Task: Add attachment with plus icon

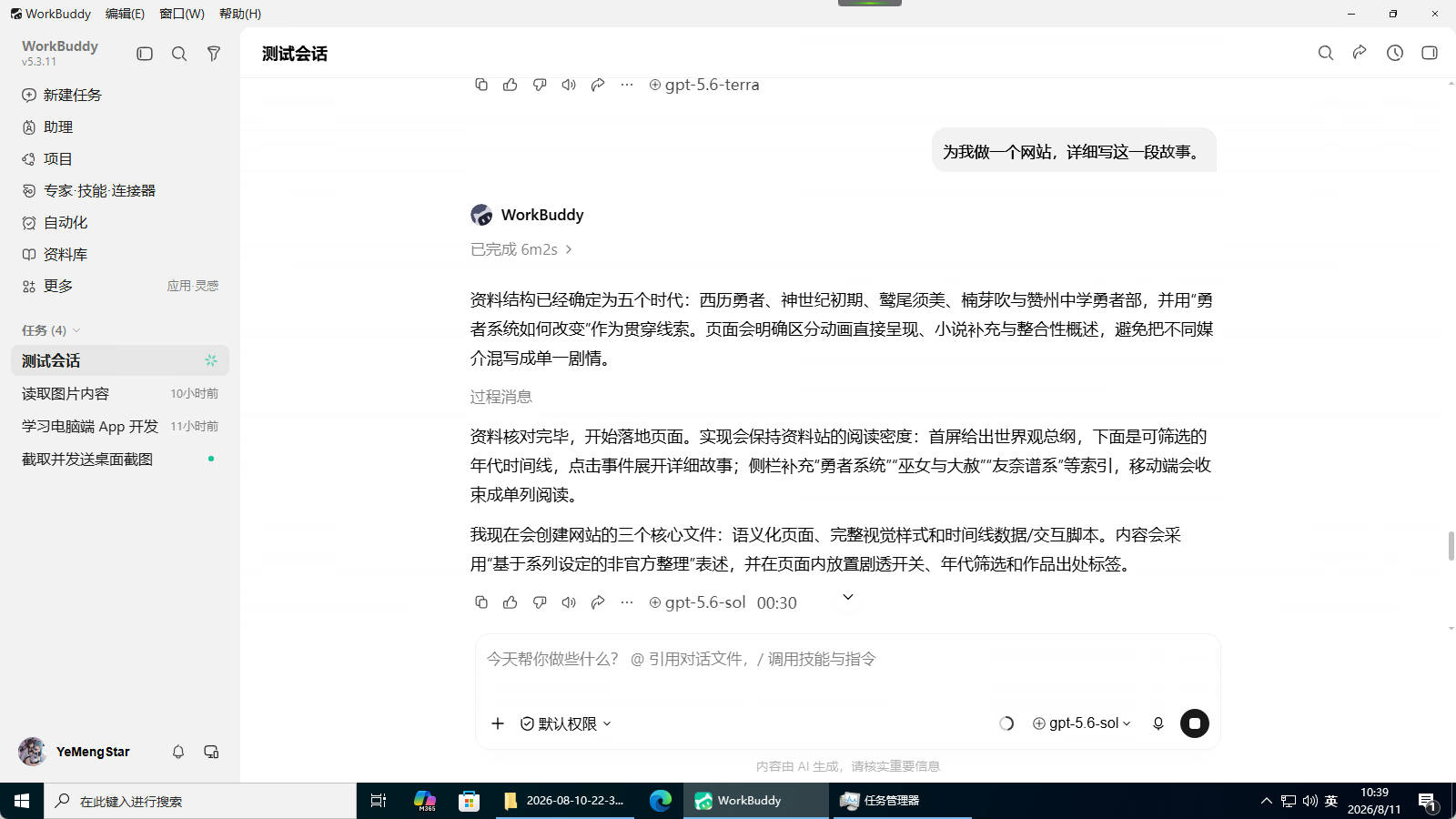Action: point(498,723)
